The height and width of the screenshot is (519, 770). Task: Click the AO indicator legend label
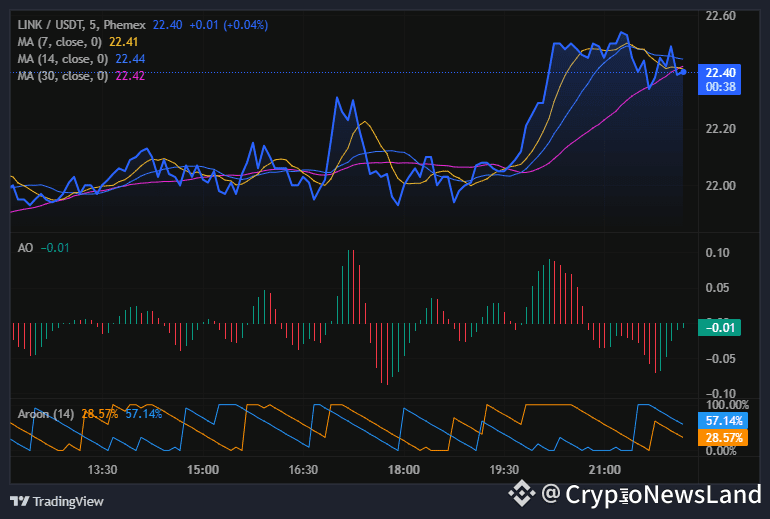coord(25,245)
